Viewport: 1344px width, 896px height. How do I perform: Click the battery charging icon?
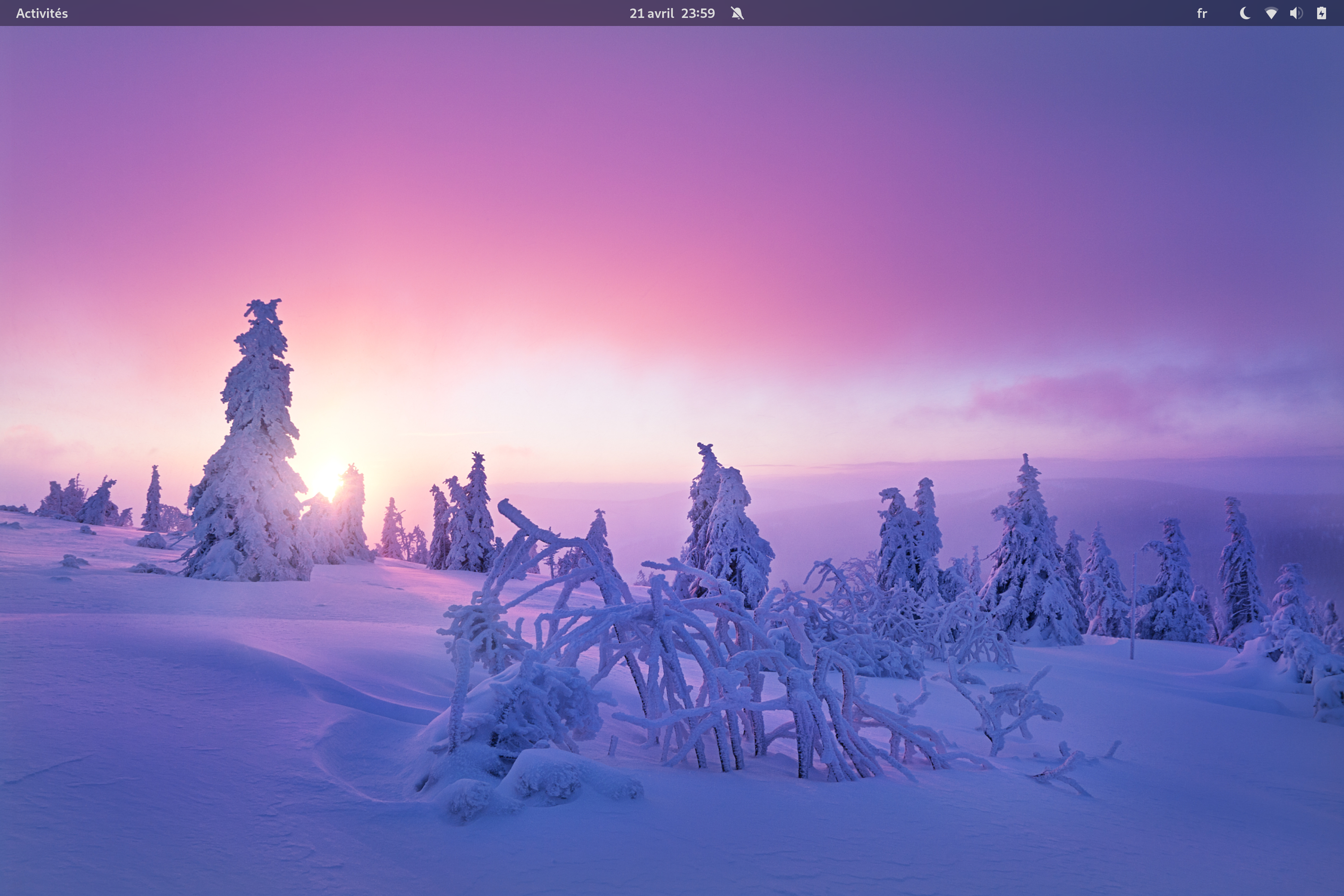click(x=1321, y=13)
